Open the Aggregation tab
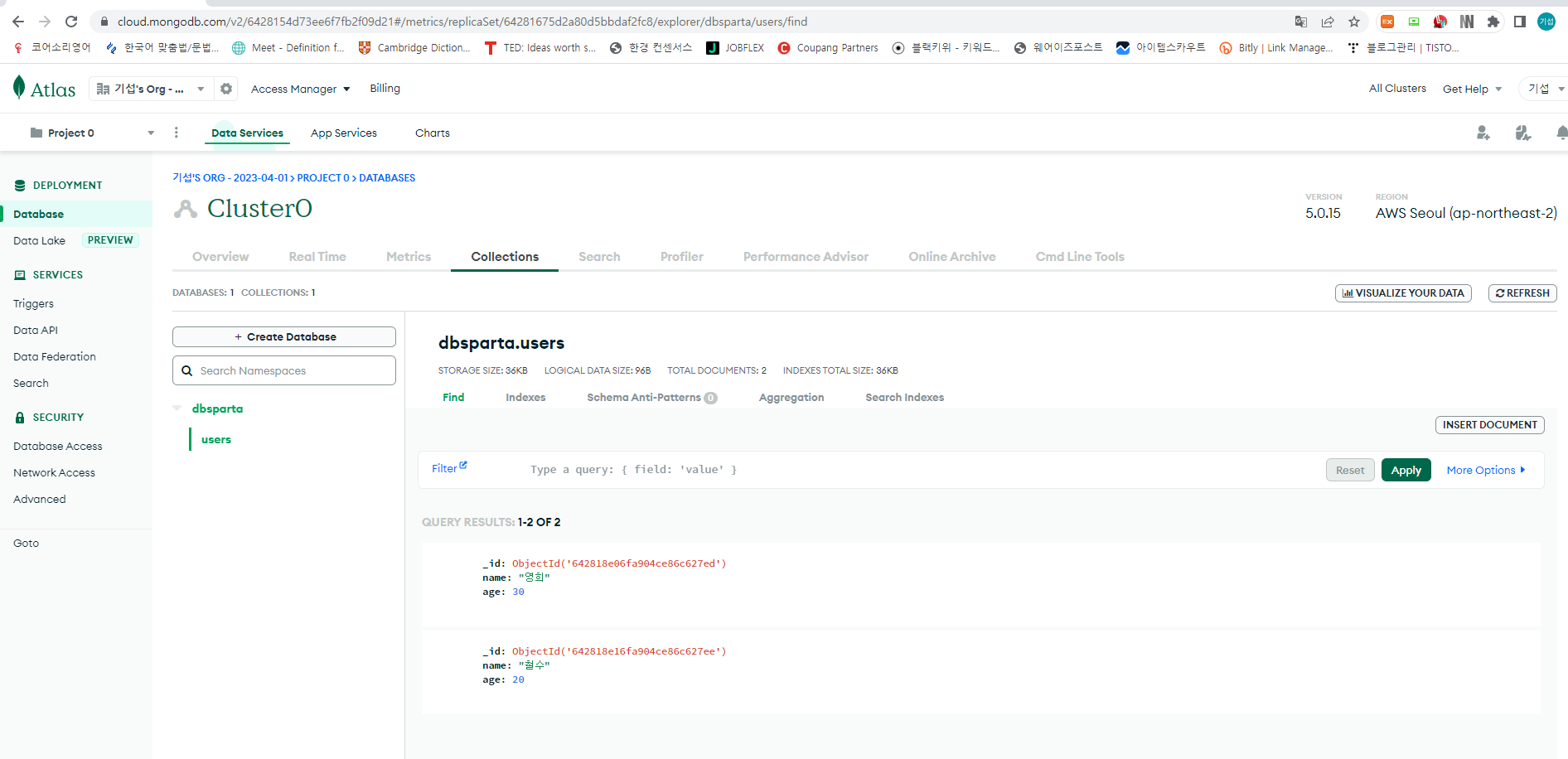This screenshot has height=759, width=1568. click(791, 398)
